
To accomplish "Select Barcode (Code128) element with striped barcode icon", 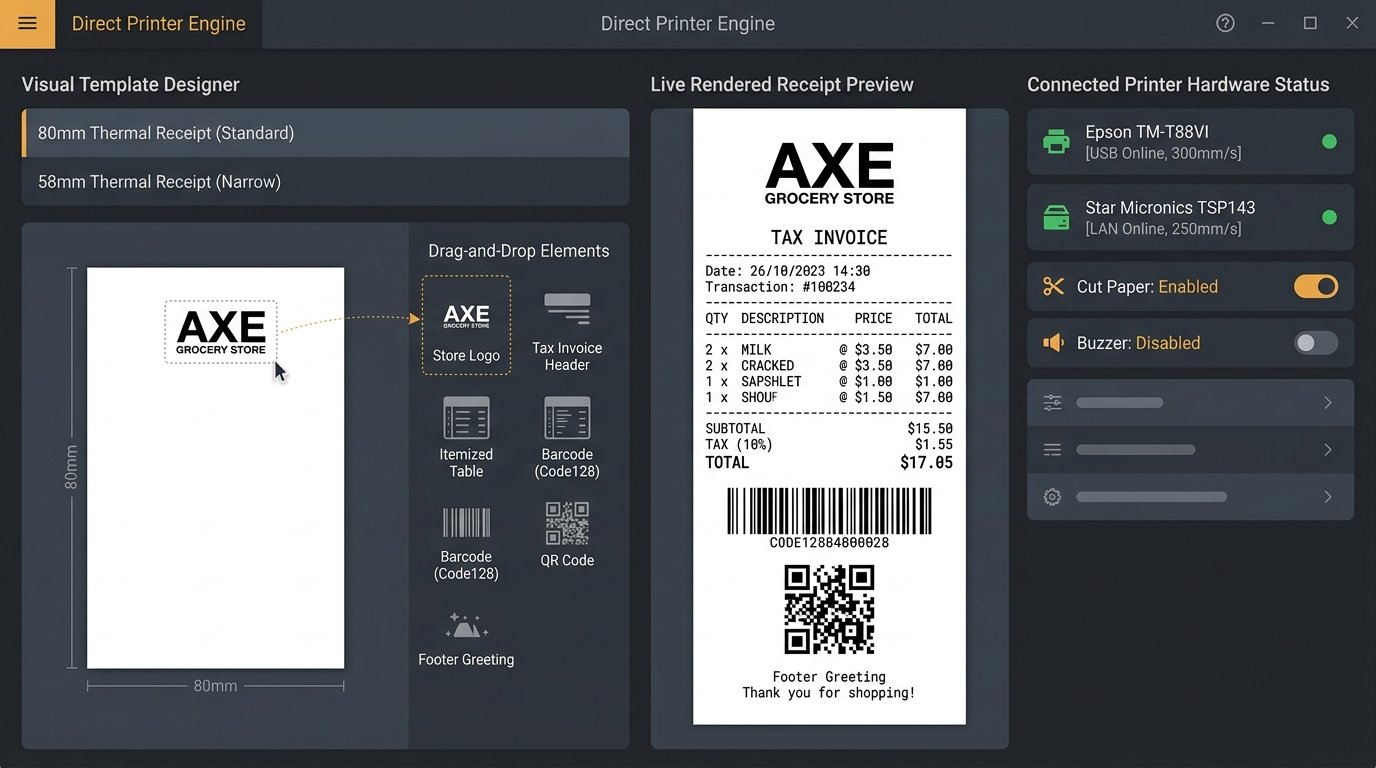I will (x=466, y=544).
